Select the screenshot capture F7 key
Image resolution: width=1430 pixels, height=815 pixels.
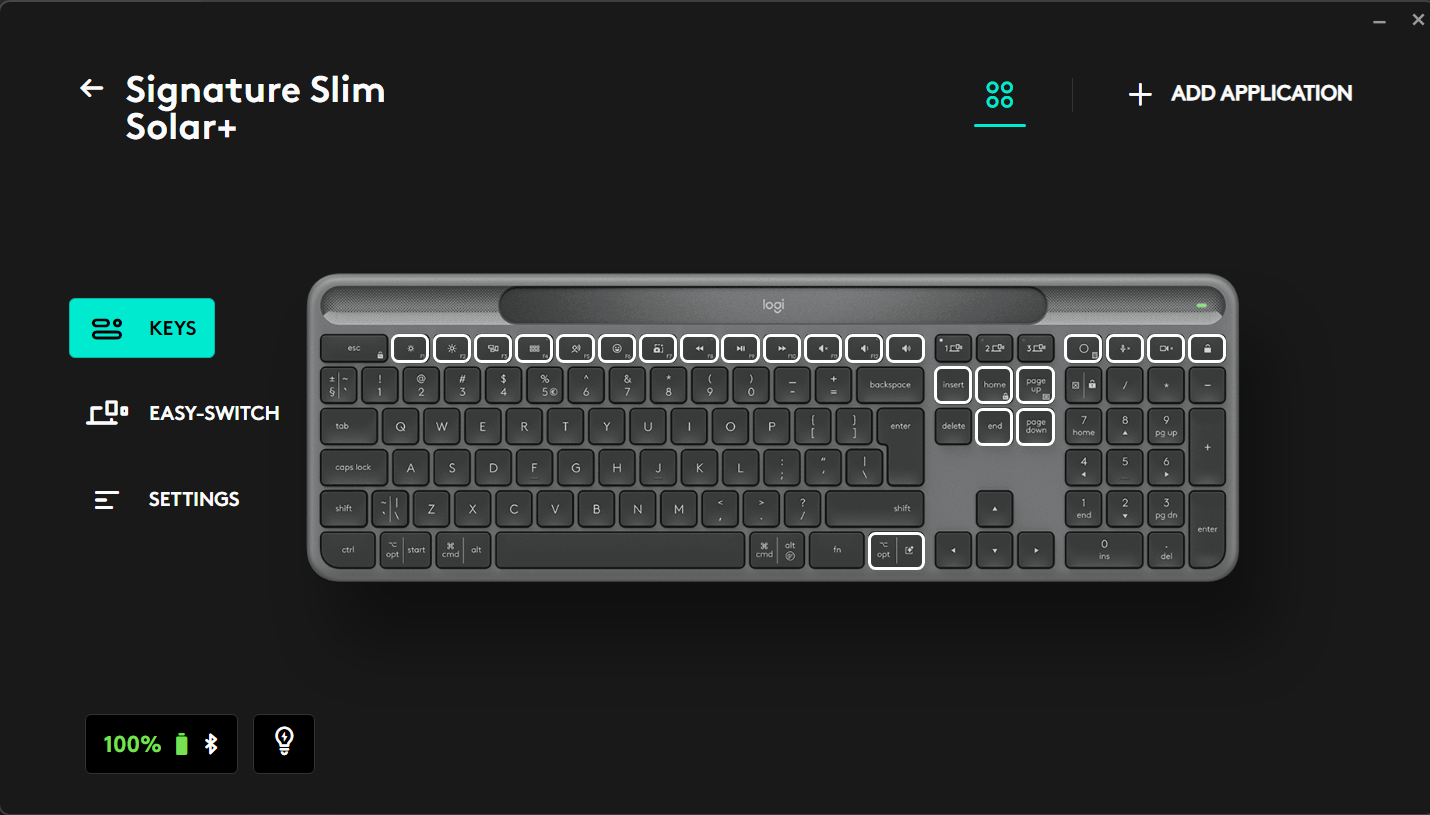coord(658,348)
